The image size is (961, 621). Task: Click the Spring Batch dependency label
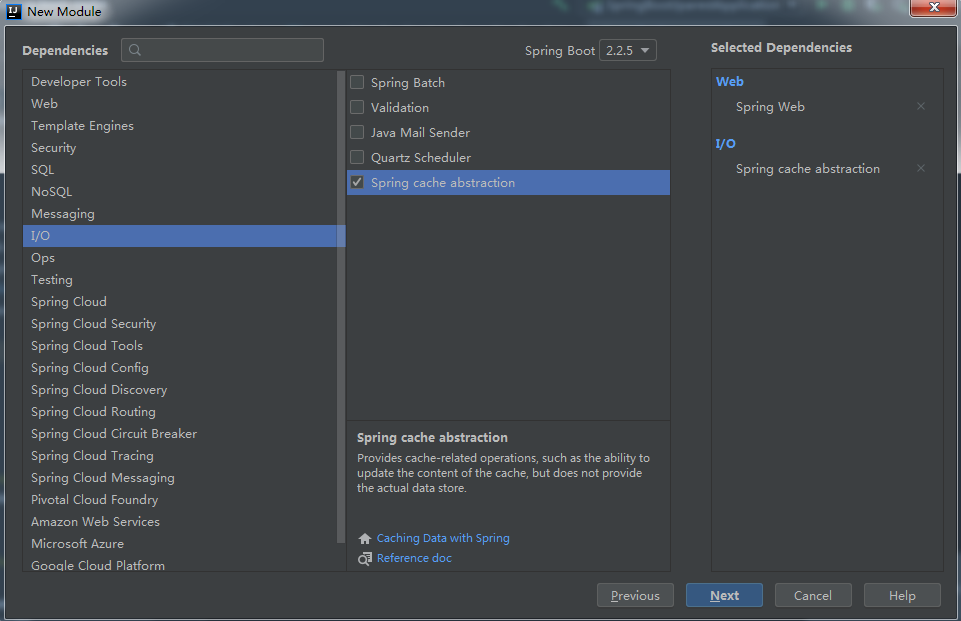(x=408, y=83)
